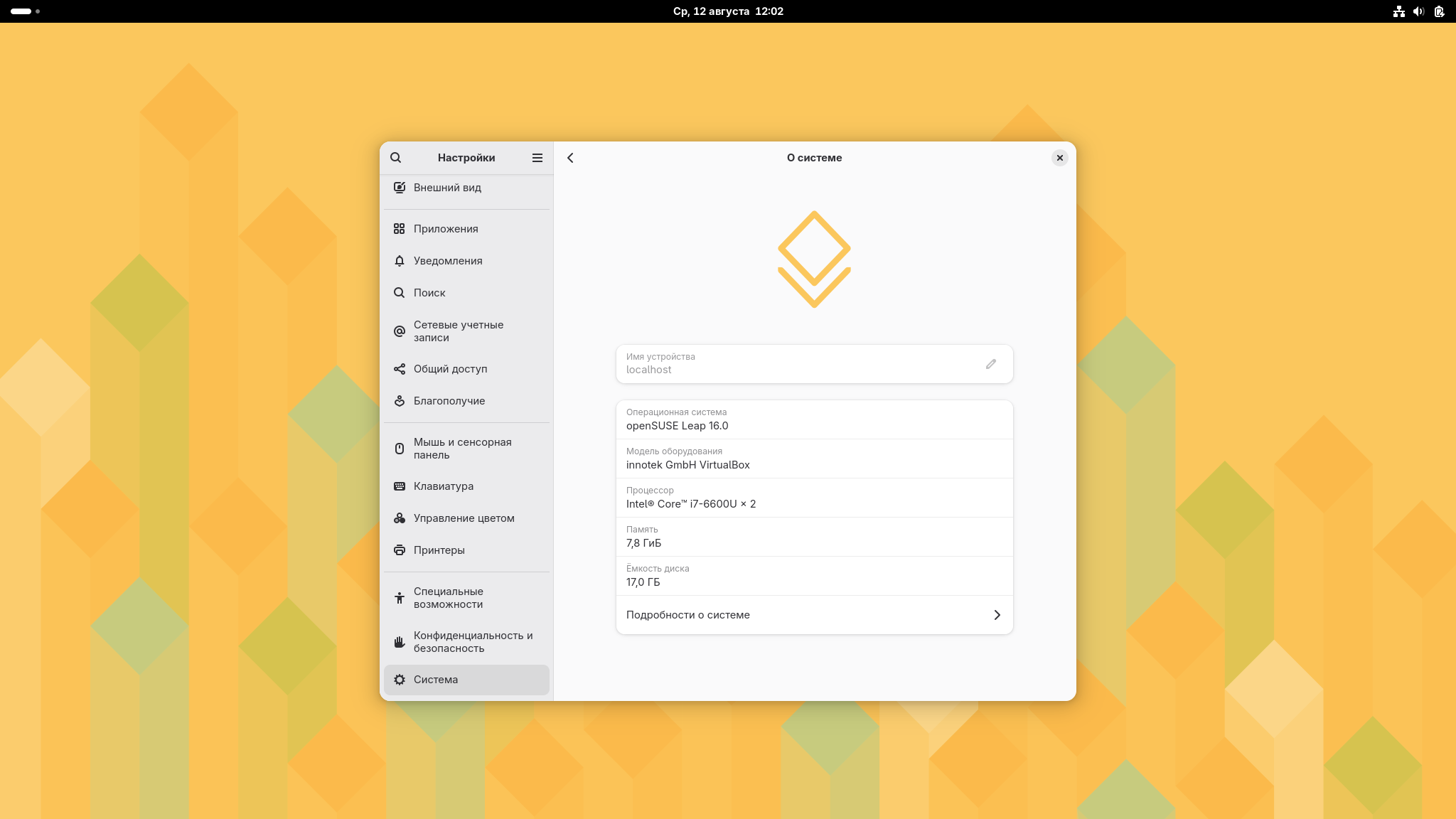
Task: Click the battery icon in top bar
Action: [1439, 11]
